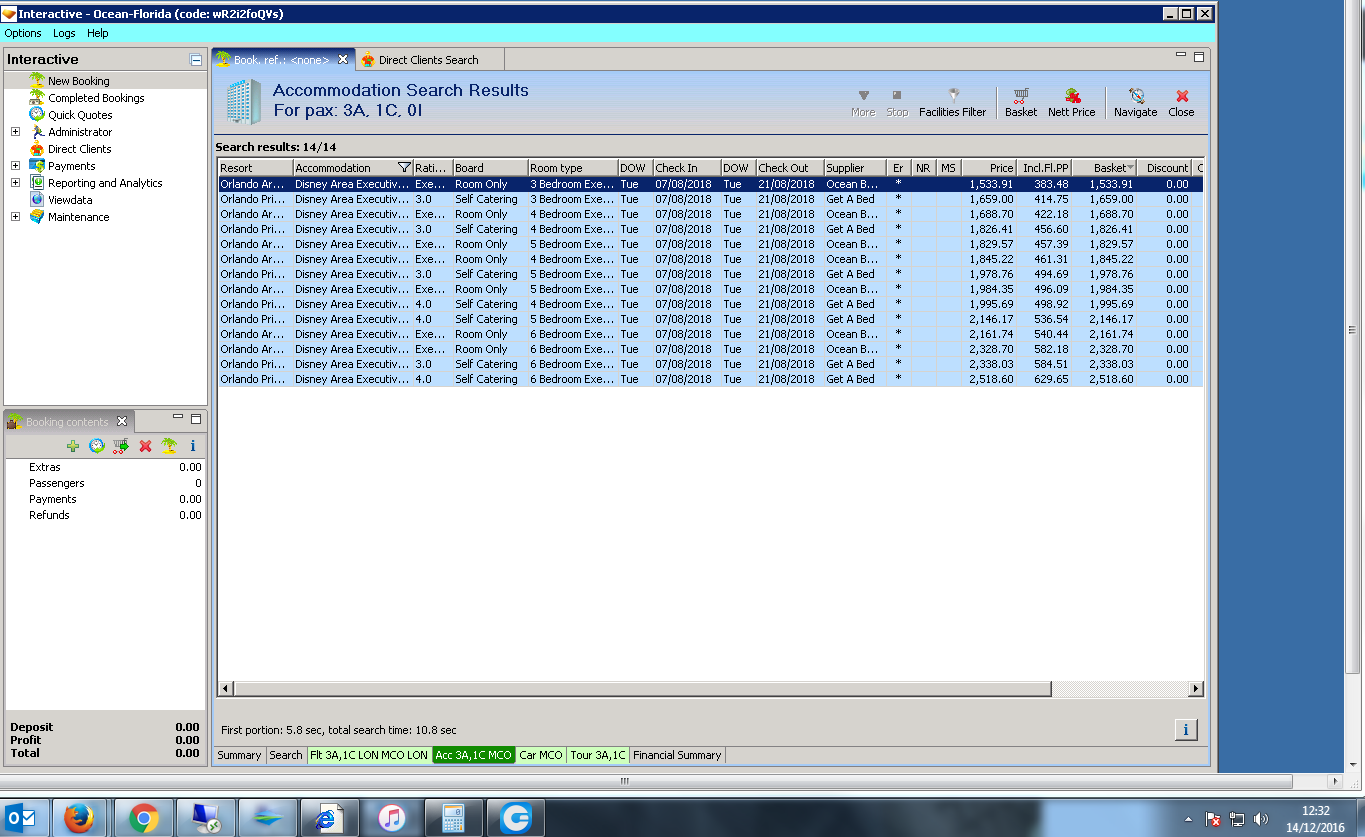Click the results table horizontal scrollbar thumb

pyautogui.click(x=643, y=689)
